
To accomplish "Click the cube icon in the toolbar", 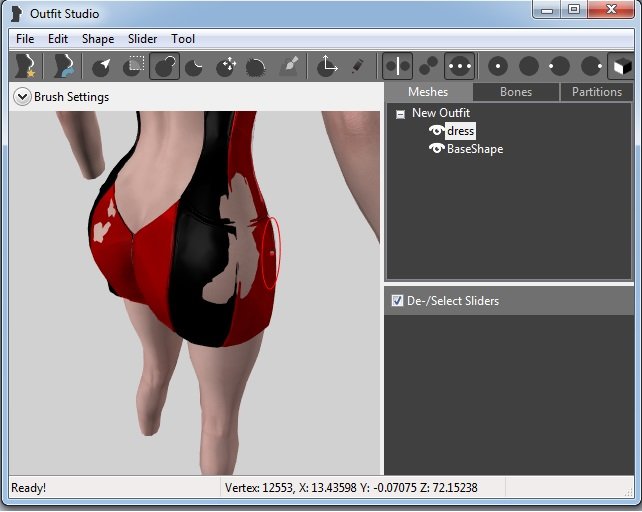I will coord(621,66).
